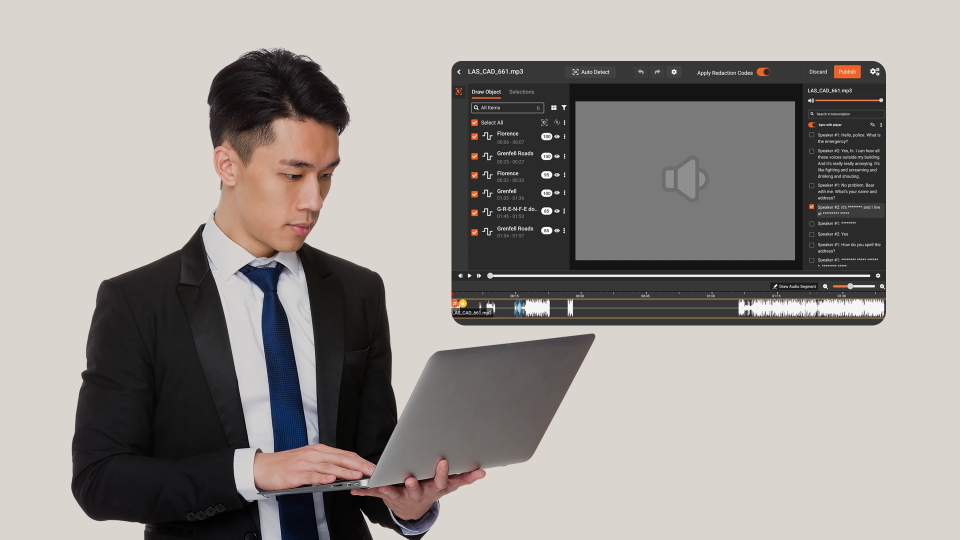Toggle the Apply Redaction Codes switch

763,72
